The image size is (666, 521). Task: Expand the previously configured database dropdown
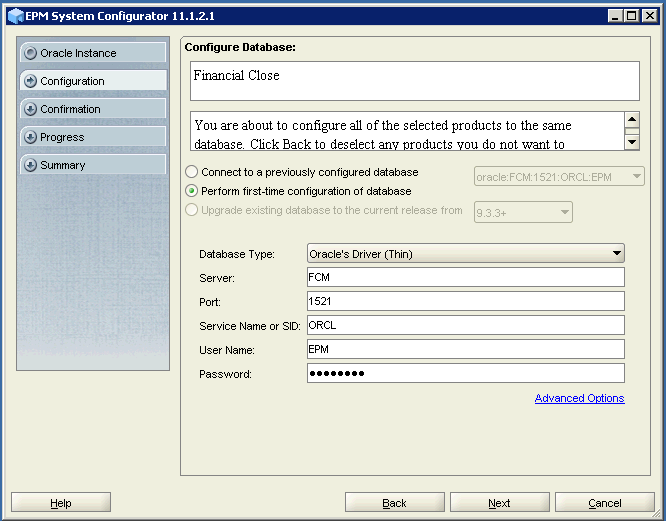click(x=636, y=177)
